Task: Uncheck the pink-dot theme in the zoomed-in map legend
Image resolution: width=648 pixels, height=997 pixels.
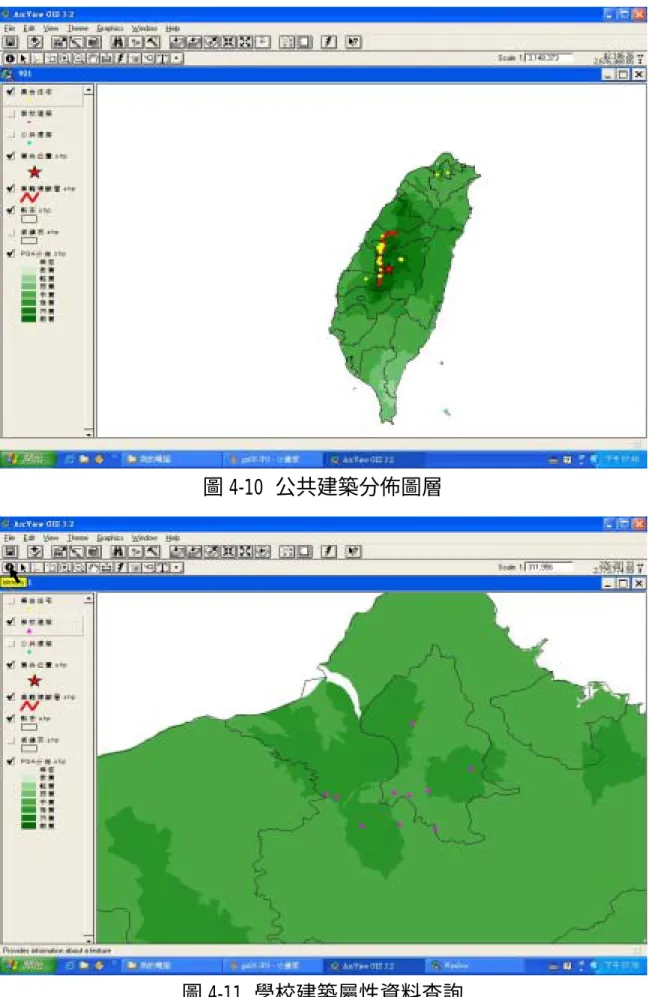Action: [x=10, y=622]
